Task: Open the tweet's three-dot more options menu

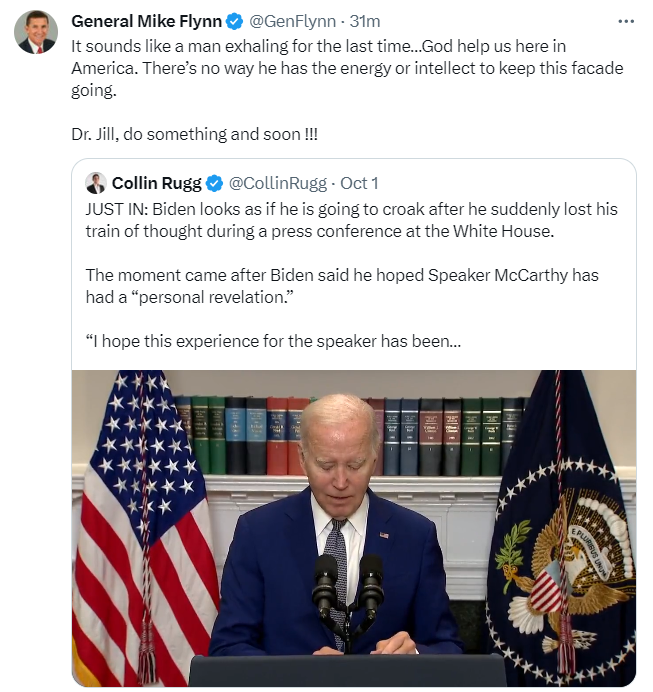Action: [x=626, y=21]
